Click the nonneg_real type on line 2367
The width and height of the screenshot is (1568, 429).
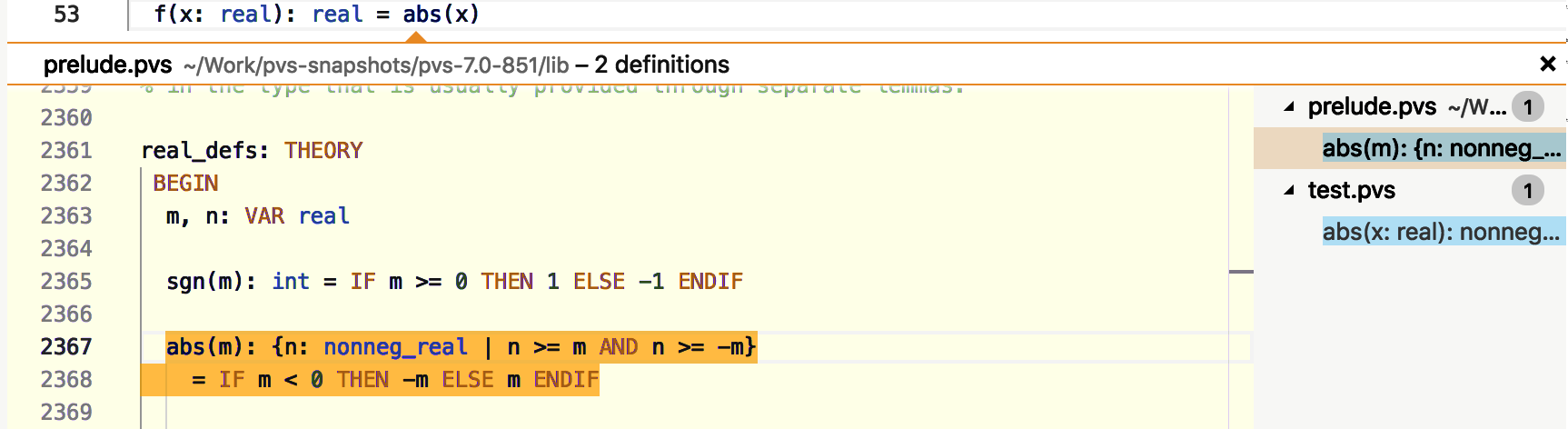point(395,346)
